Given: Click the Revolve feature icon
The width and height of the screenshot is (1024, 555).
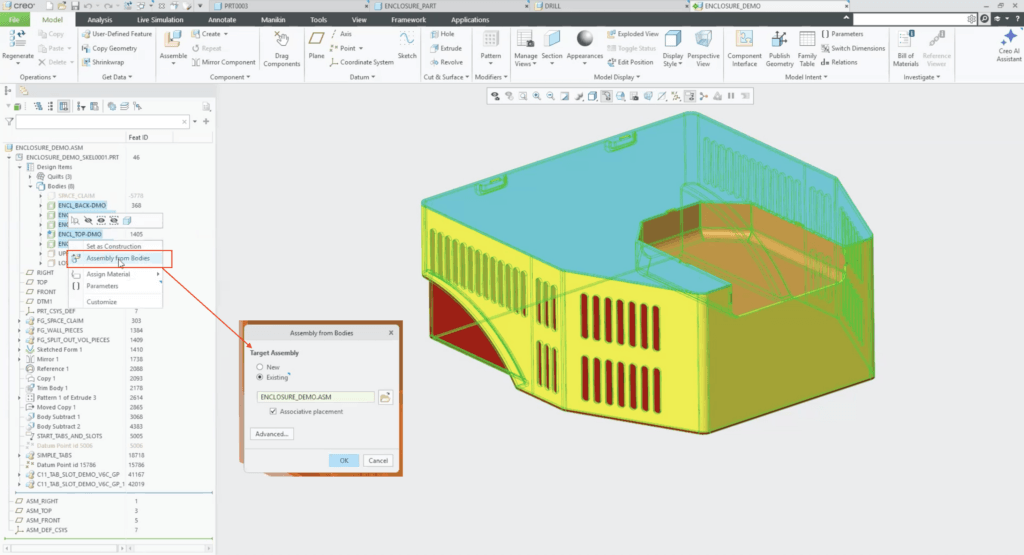Looking at the screenshot, I should (x=435, y=63).
